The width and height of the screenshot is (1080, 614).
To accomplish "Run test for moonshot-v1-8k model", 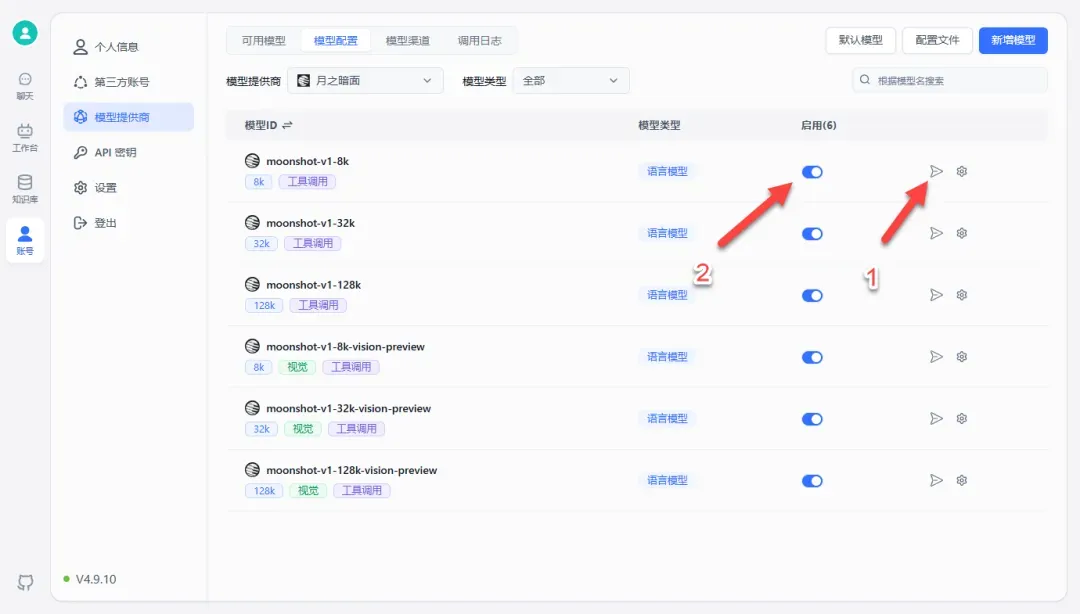I will tap(936, 171).
